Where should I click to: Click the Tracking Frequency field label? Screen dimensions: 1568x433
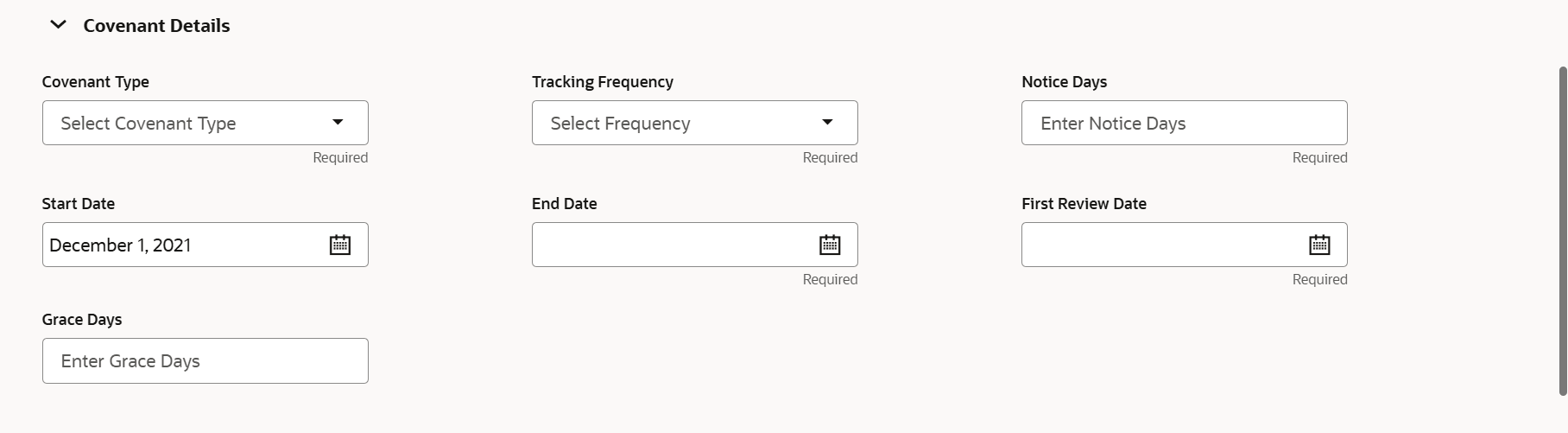tap(602, 82)
